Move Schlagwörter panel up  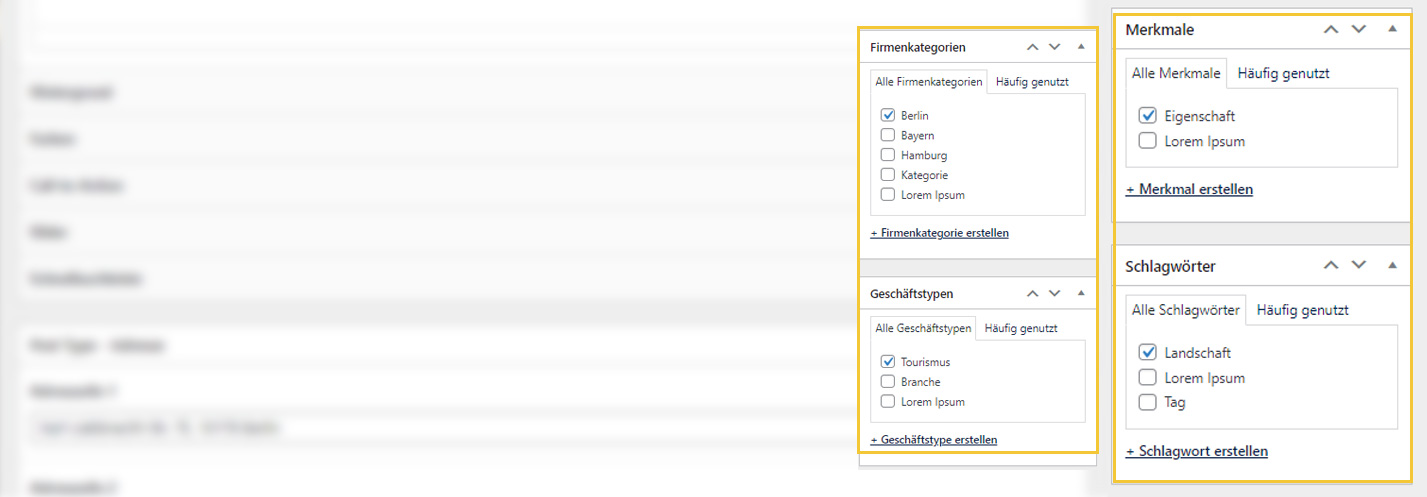(1330, 266)
